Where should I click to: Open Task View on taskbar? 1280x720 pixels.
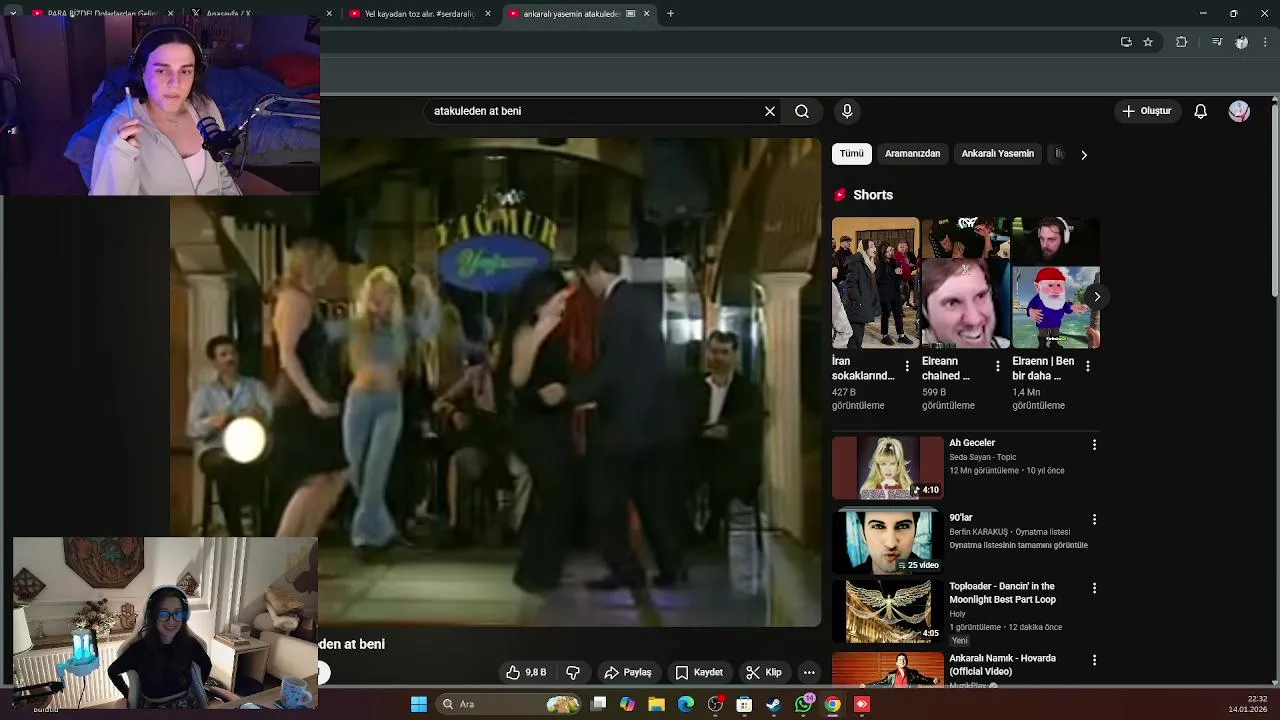[x=599, y=704]
